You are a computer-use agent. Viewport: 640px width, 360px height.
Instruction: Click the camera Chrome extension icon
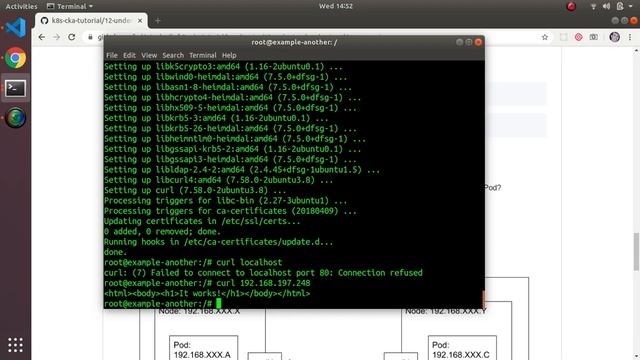pyautogui.click(x=593, y=37)
